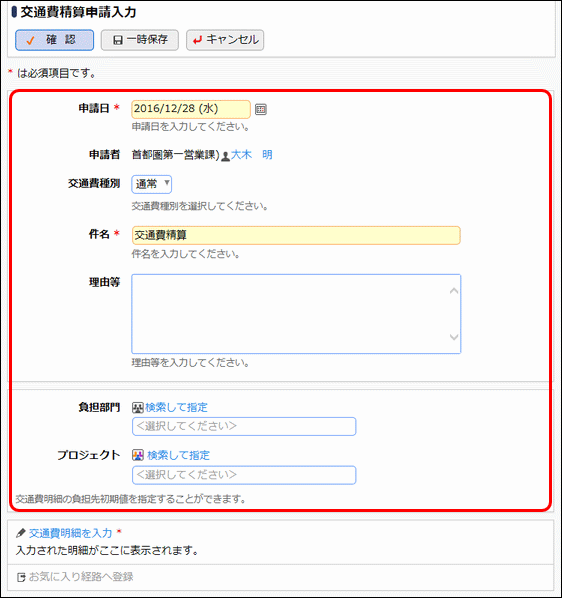Open the 交通費明細を入力 link

tap(71, 533)
